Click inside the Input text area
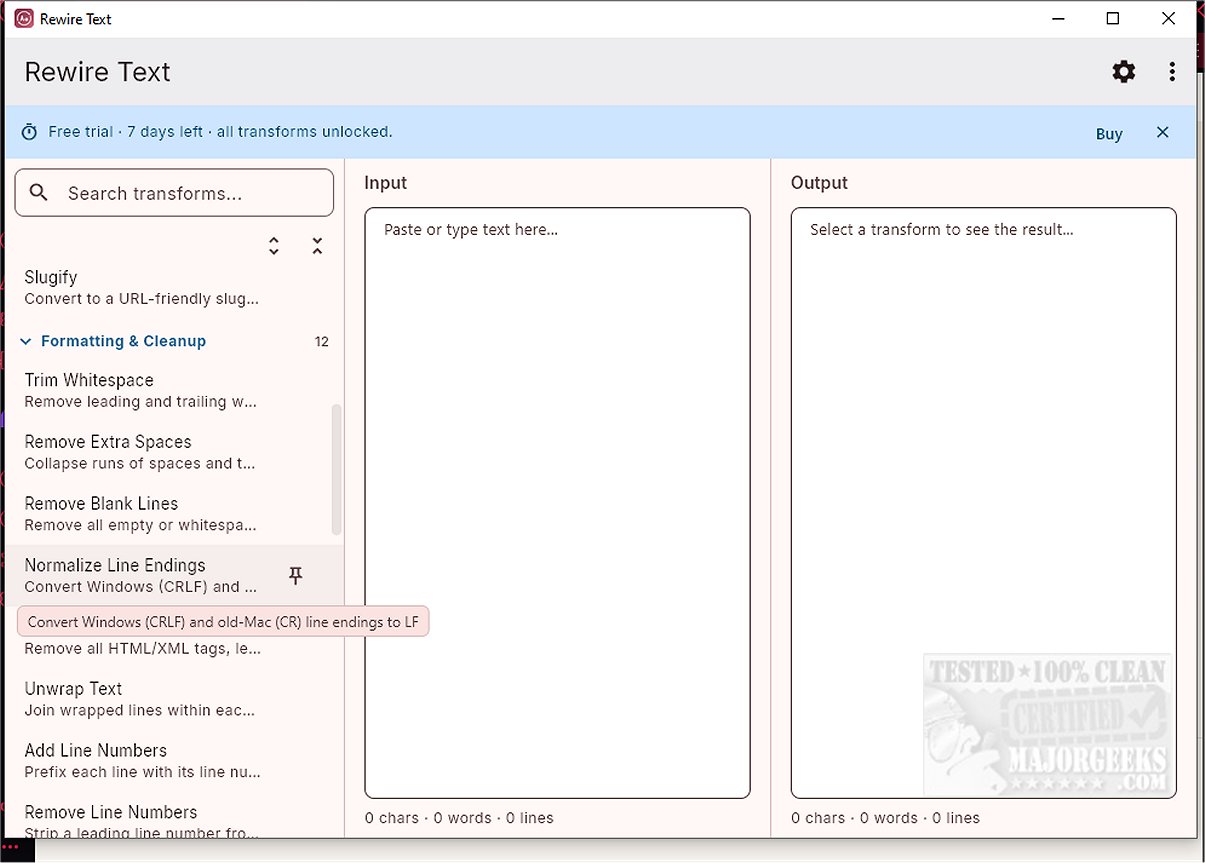This screenshot has height=863, width=1205. [557, 502]
